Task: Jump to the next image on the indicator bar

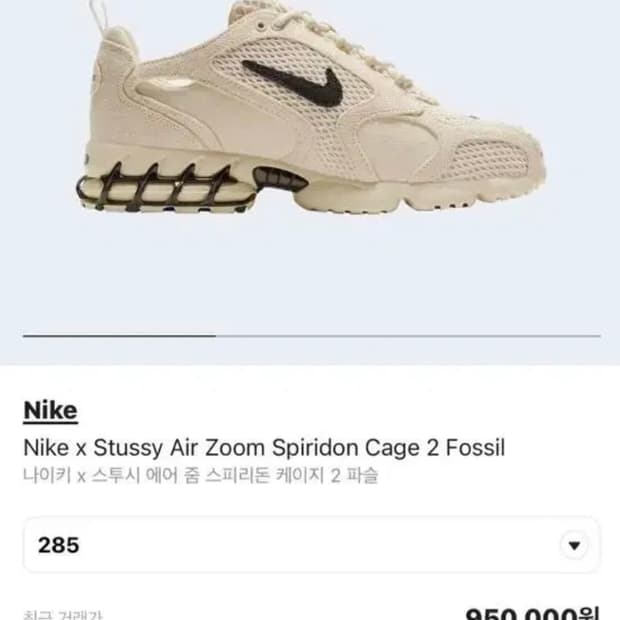Action: [x=408, y=336]
